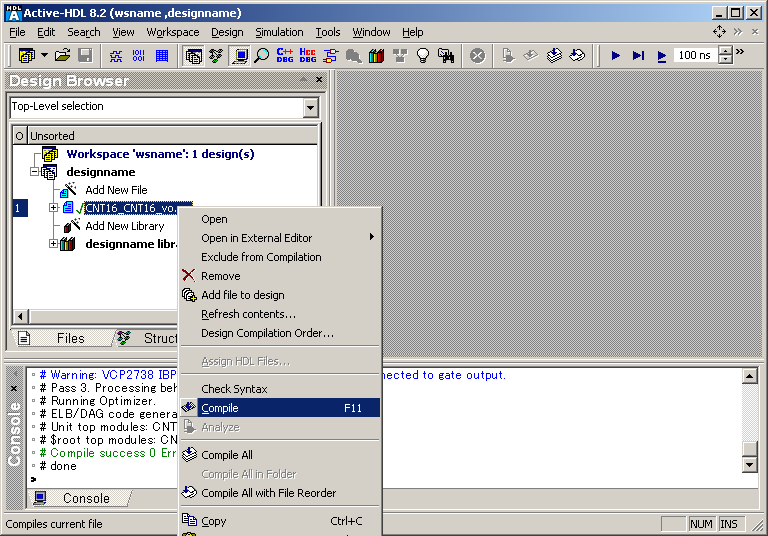Toggle the Design Browser toolbar icon
Image resolution: width=768 pixels, height=536 pixels.
[193, 56]
